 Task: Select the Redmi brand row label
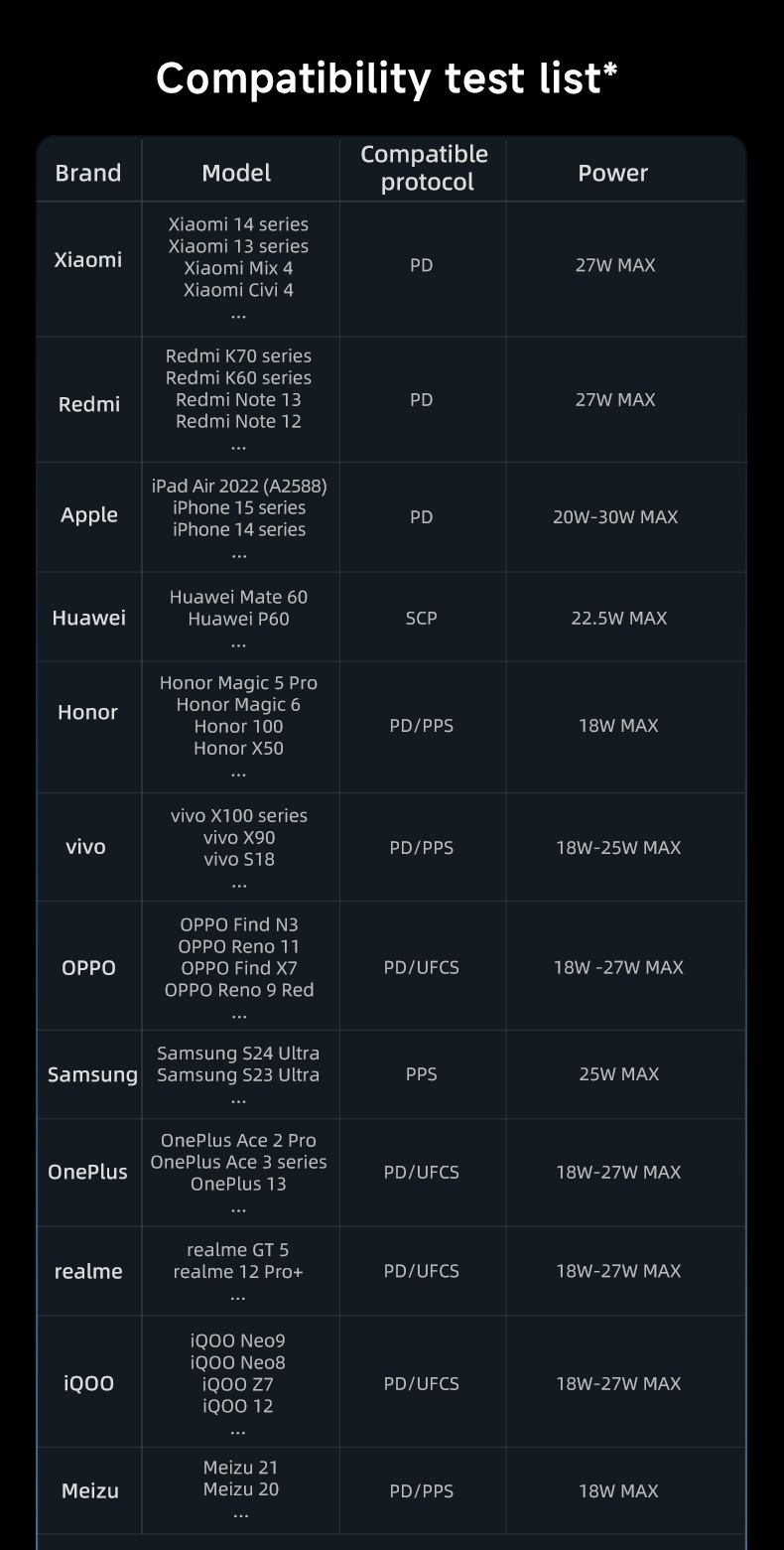click(88, 404)
